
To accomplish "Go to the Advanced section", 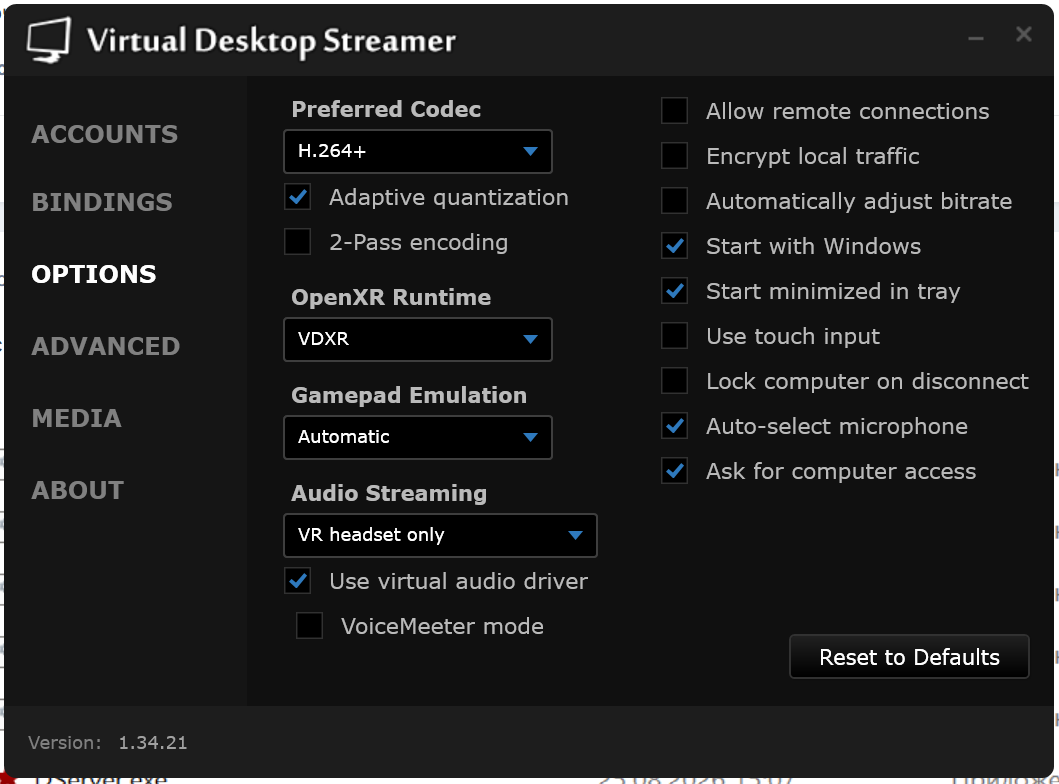I will click(105, 346).
